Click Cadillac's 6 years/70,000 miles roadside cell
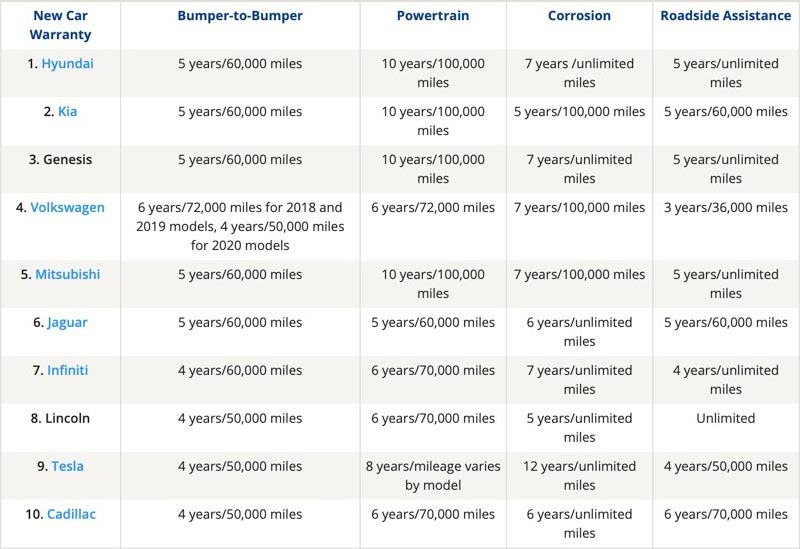800x549 pixels. click(x=726, y=514)
